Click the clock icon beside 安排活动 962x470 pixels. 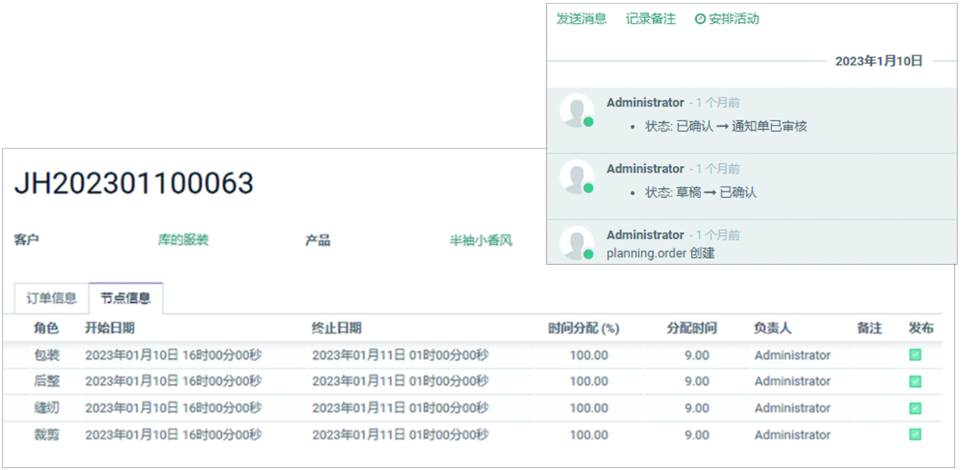coord(700,19)
